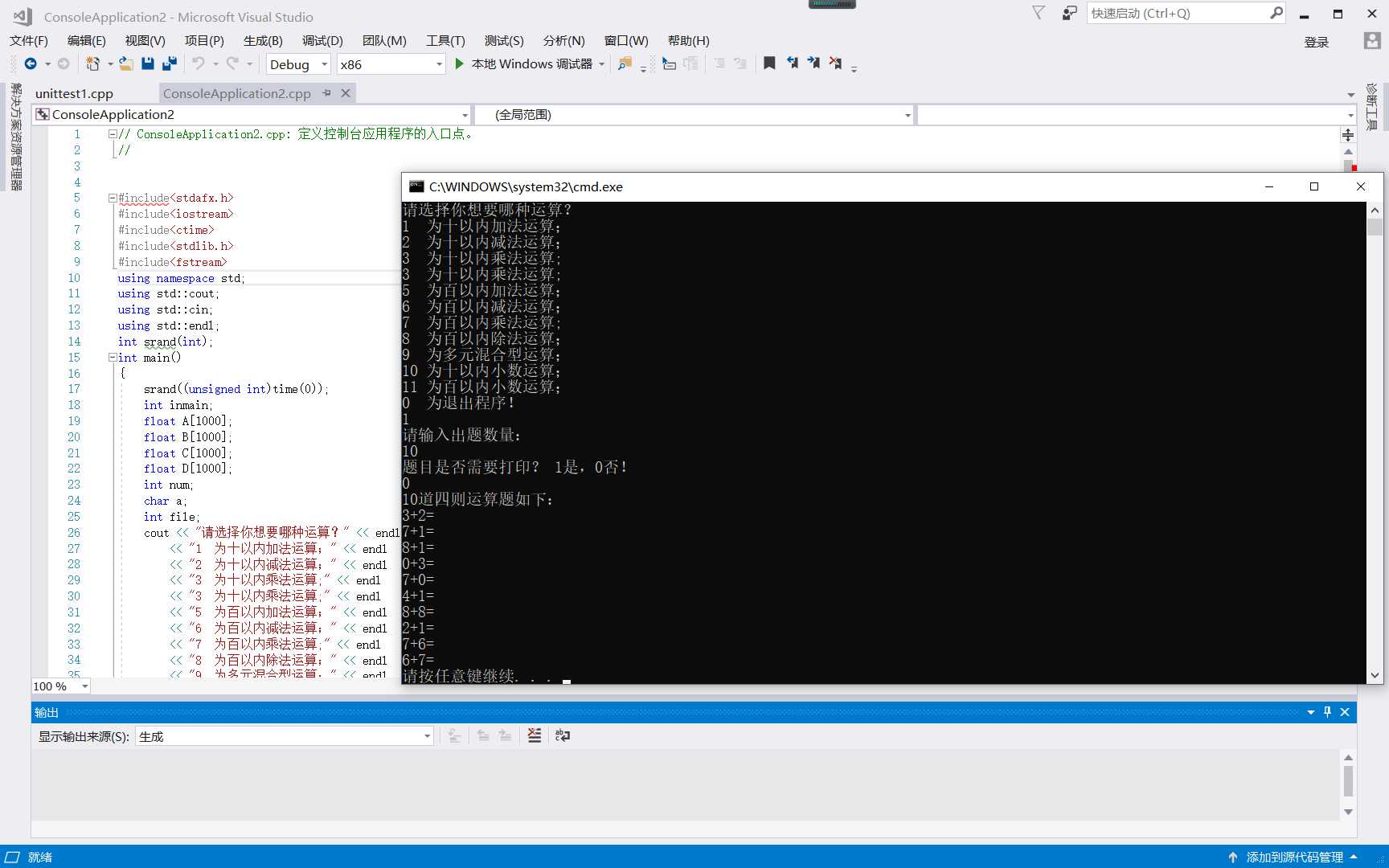Viewport: 1389px width, 868px height.
Task: Go to next bookmark icon
Action: click(813, 63)
